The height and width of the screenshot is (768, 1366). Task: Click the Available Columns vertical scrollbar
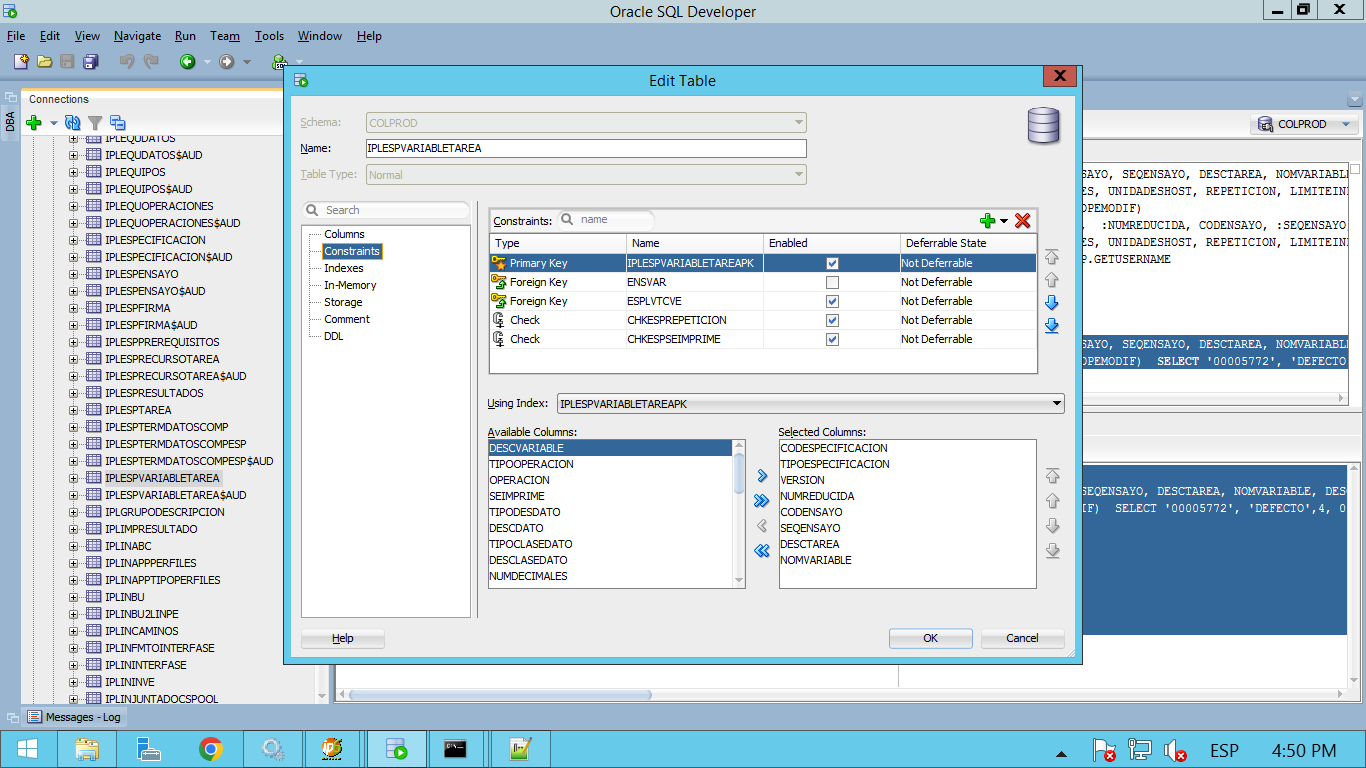point(739,513)
